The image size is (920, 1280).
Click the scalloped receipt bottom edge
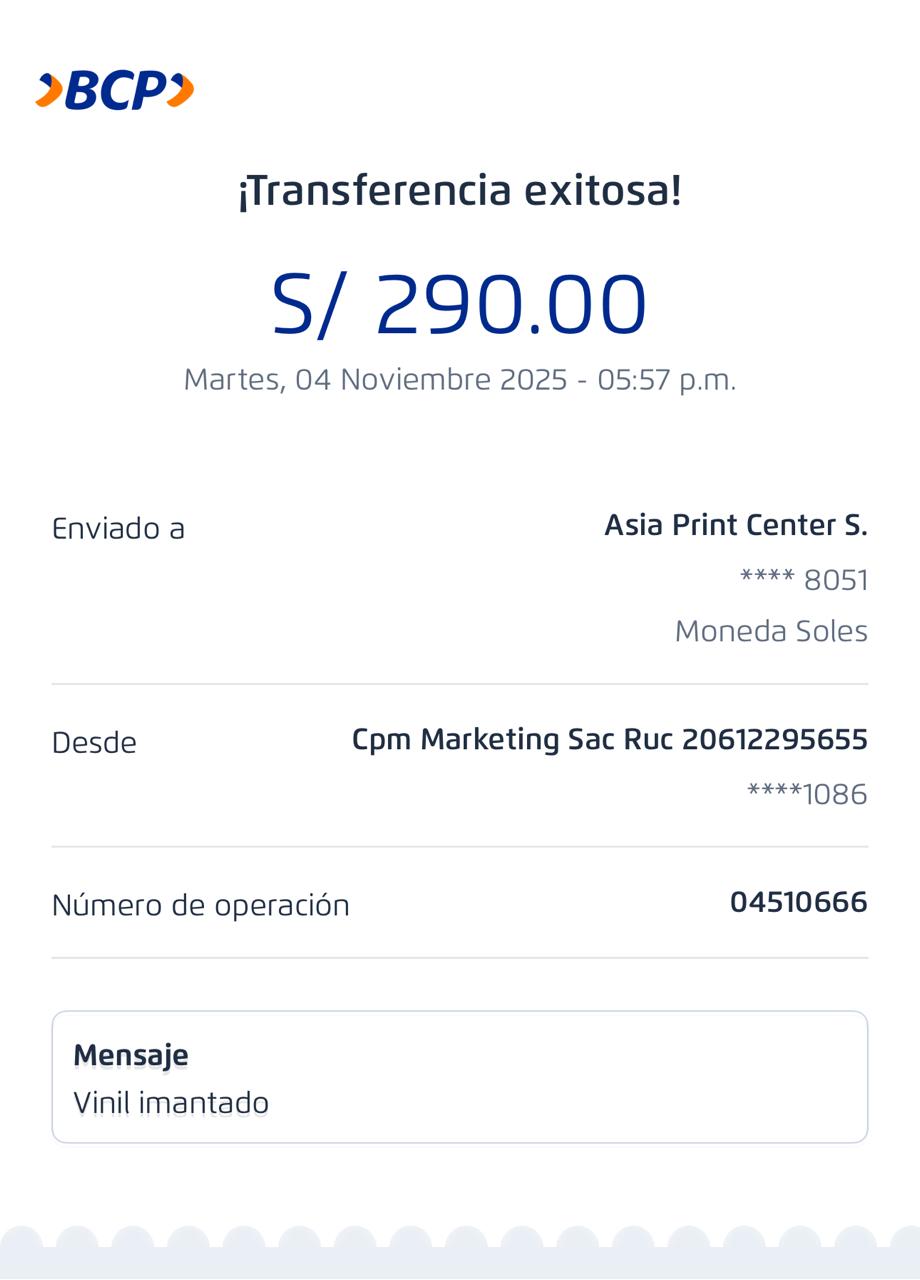460,1250
